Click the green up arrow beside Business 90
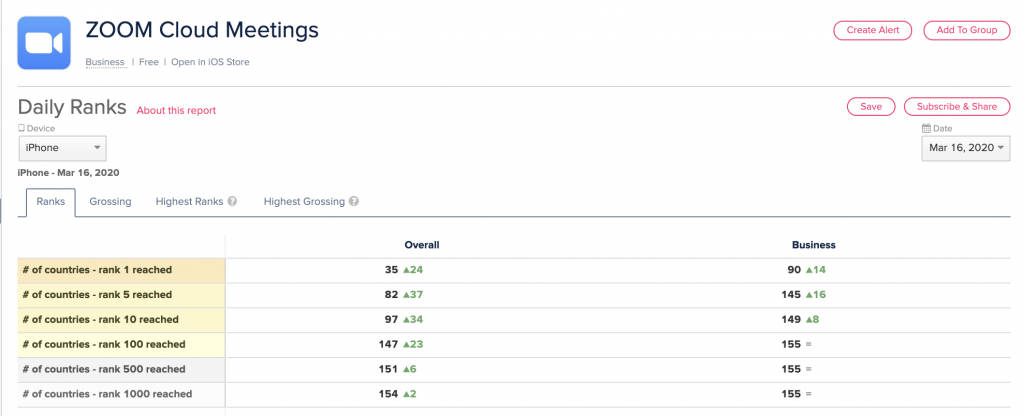 pos(808,270)
